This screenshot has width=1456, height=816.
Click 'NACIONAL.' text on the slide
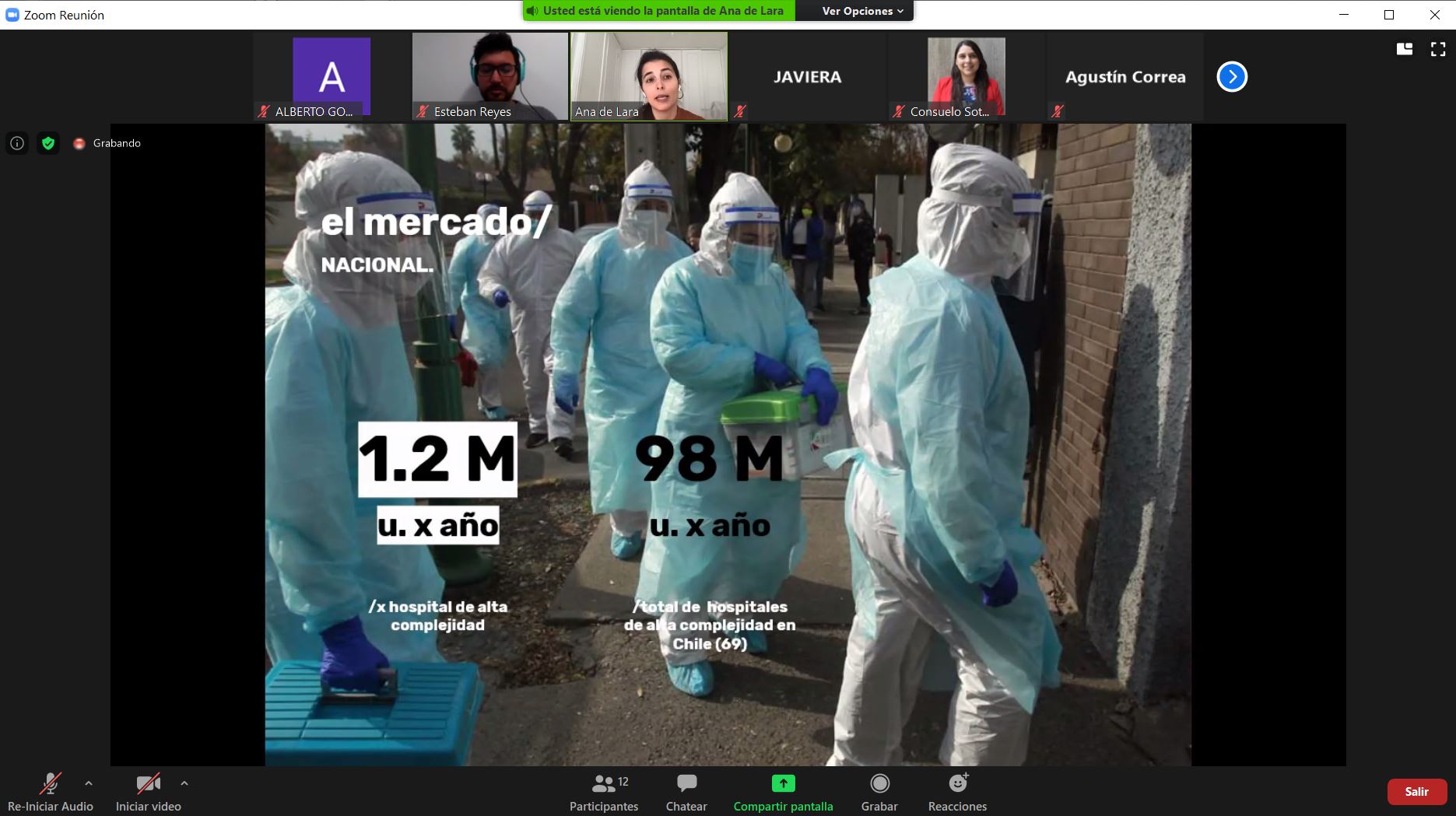(x=377, y=265)
